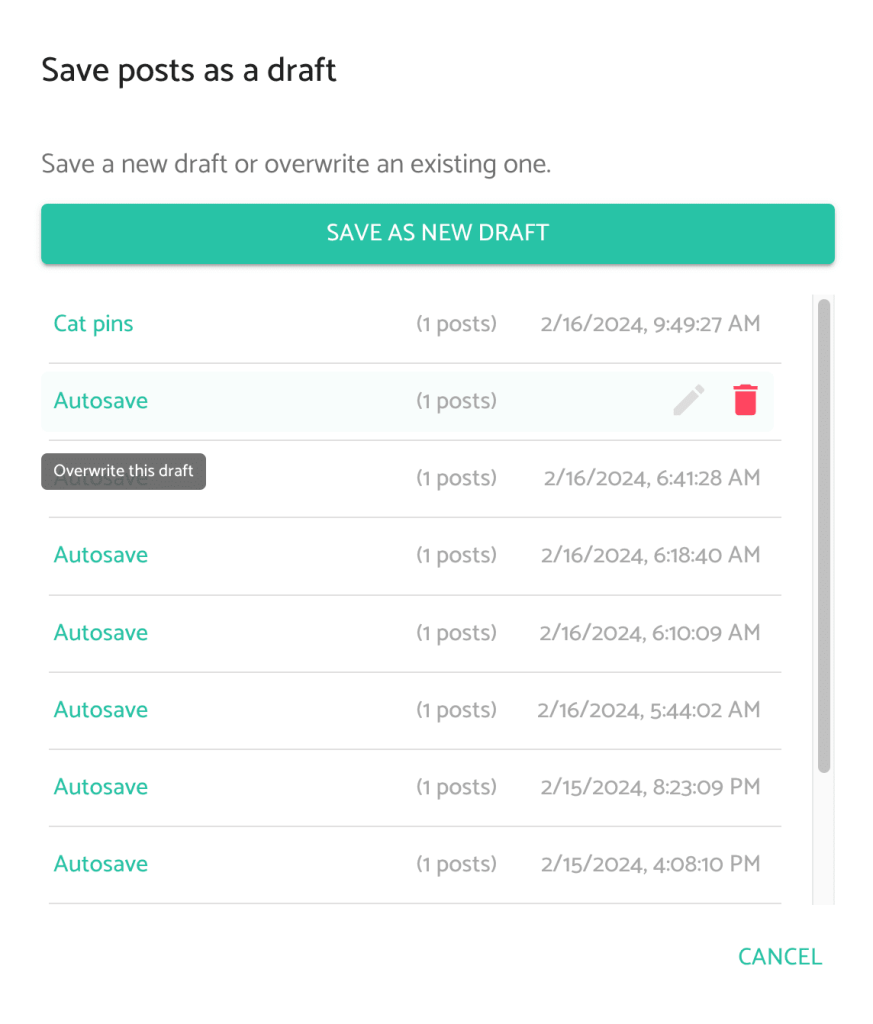Screen dimensions: 873x1024
Task: Click the 2/16/2024, 6:41:28 AM timestamp
Action: (652, 478)
